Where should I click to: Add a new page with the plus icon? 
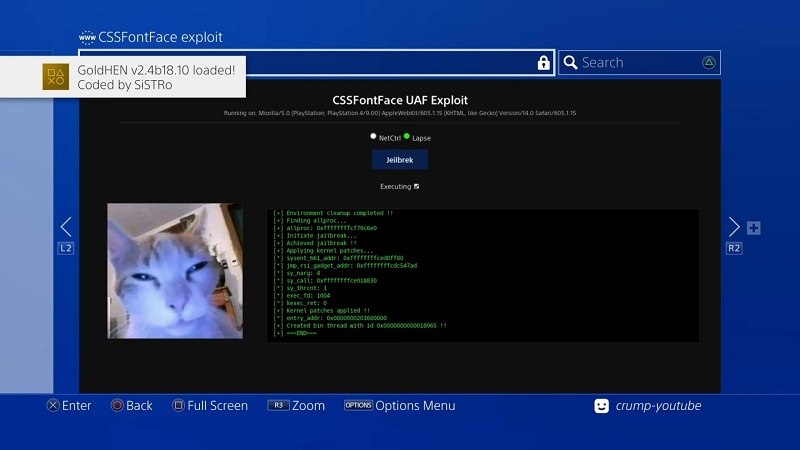click(x=754, y=228)
